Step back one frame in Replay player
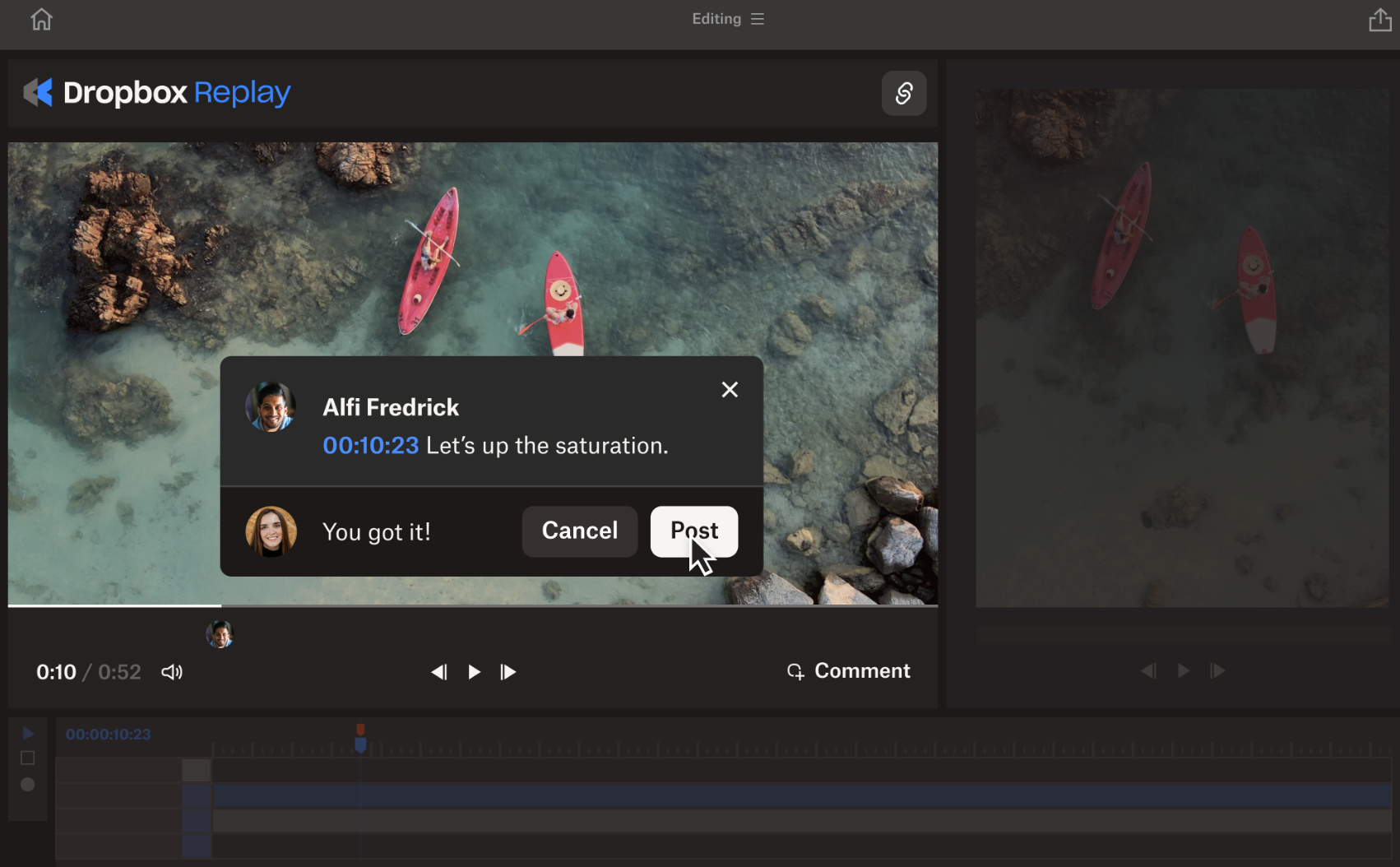Image resolution: width=1400 pixels, height=867 pixels. point(439,672)
